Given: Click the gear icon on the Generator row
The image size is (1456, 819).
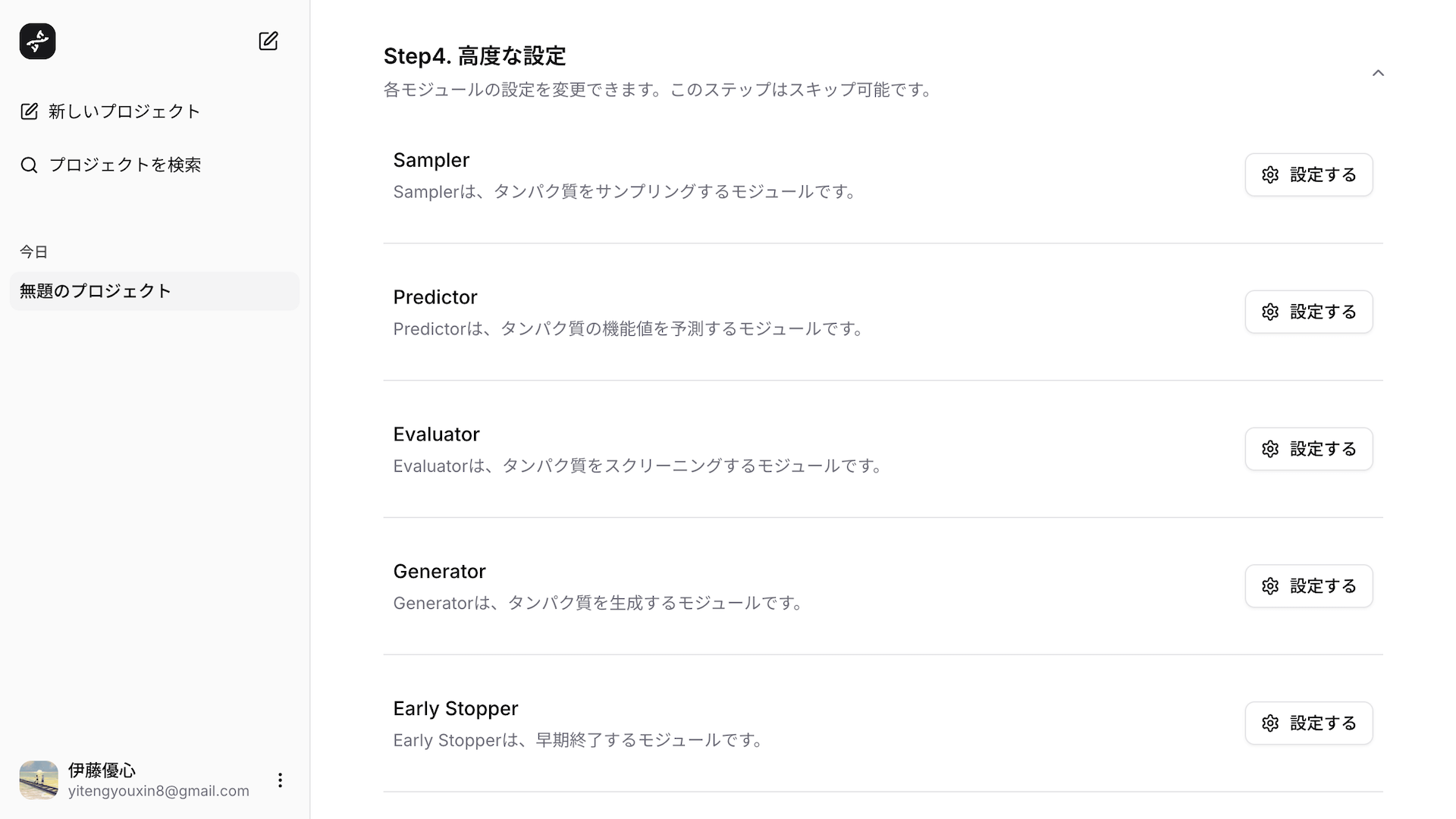Looking at the screenshot, I should 1271,585.
